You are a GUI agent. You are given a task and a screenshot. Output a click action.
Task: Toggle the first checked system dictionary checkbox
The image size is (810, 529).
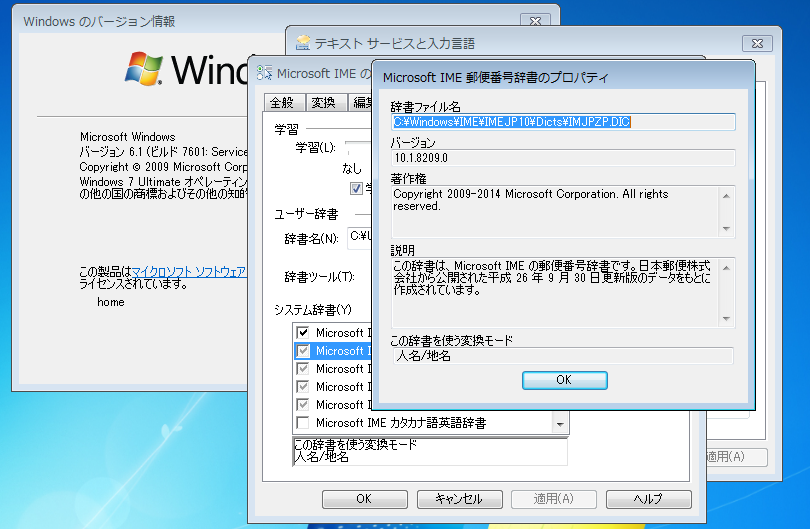click(x=303, y=333)
